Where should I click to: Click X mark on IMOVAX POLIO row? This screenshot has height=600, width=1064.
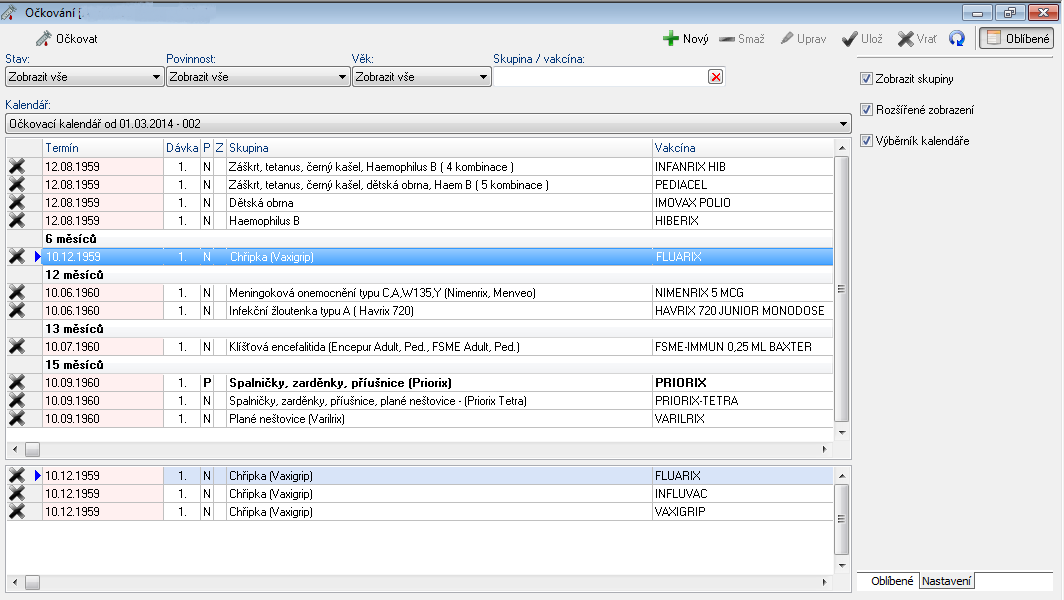click(17, 202)
